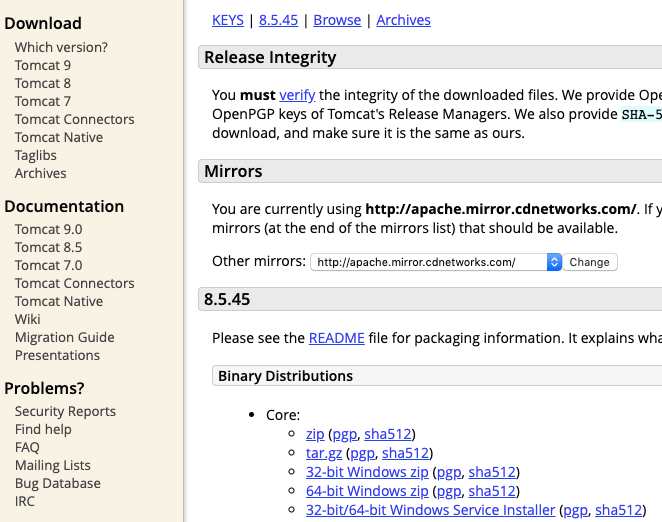This screenshot has width=662, height=522.
Task: Open the Archives link at top
Action: (403, 20)
